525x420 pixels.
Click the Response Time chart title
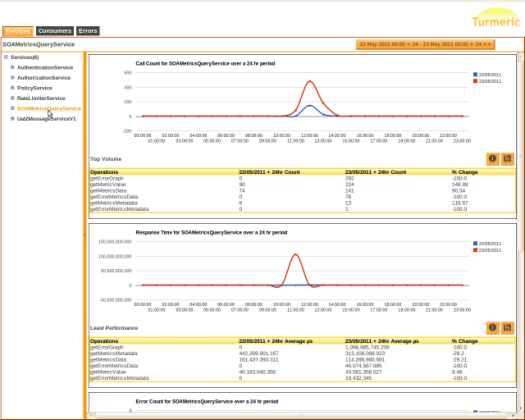tap(211, 232)
